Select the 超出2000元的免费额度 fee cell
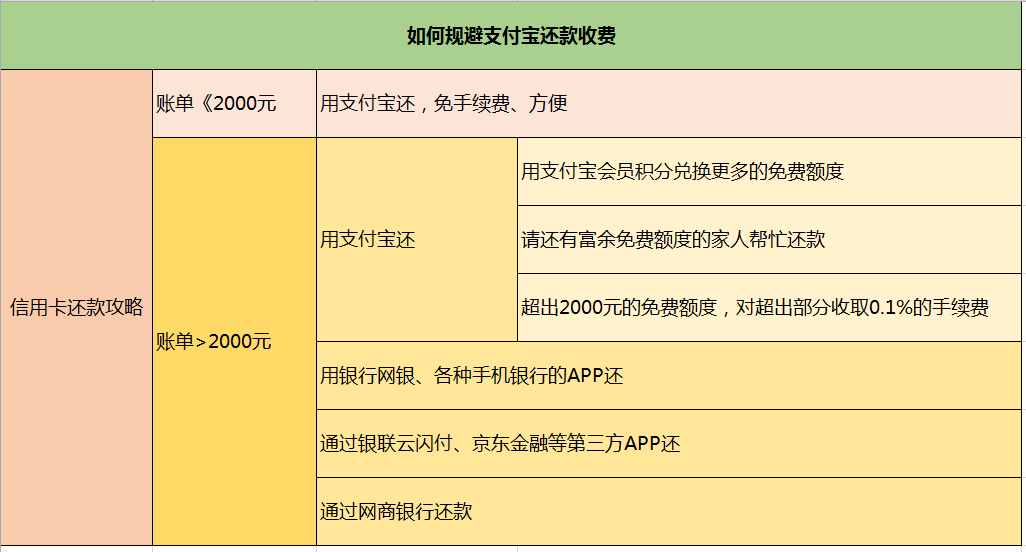1026x552 pixels. tap(770, 307)
